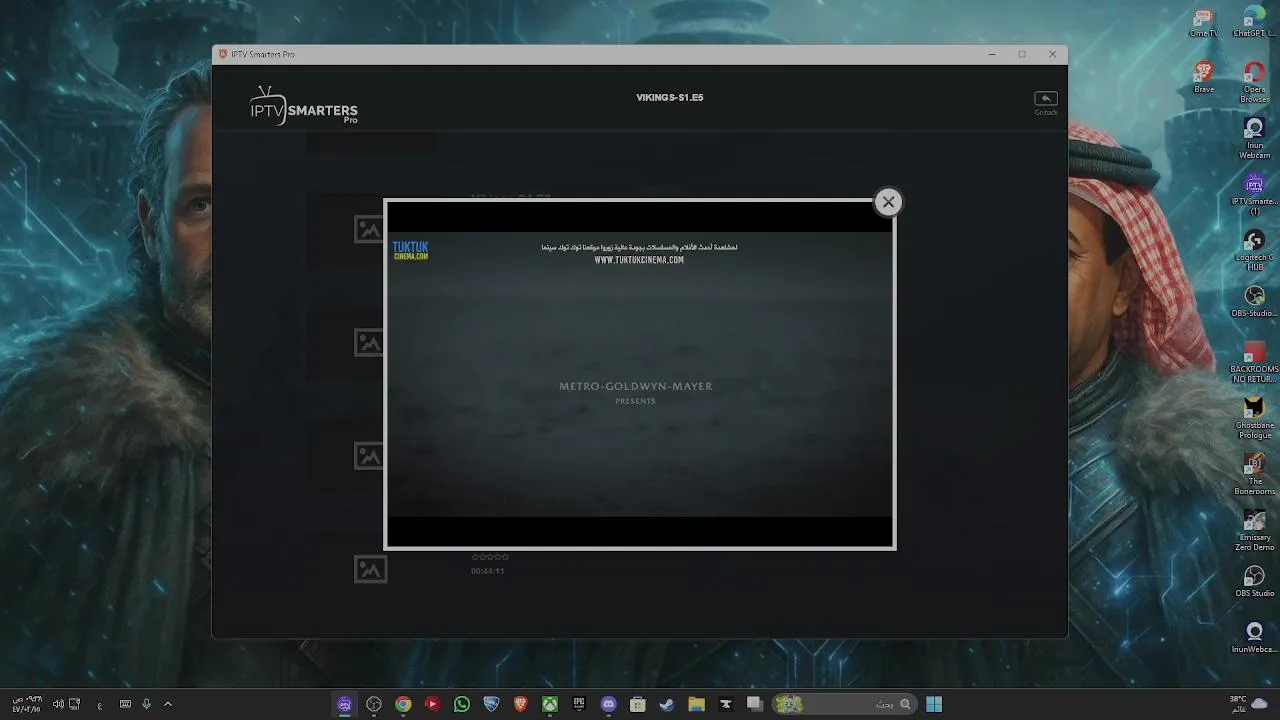Open Microsoft Store from the taskbar

tap(638, 704)
